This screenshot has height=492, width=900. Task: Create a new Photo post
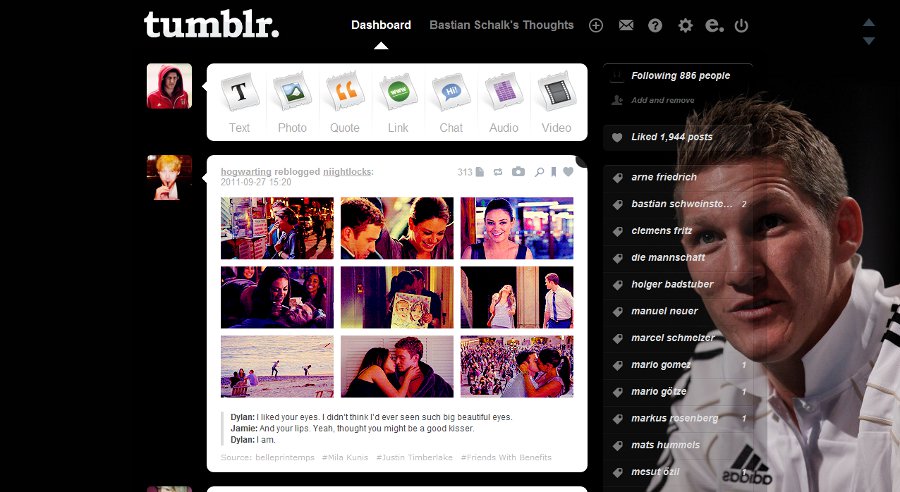tap(292, 102)
